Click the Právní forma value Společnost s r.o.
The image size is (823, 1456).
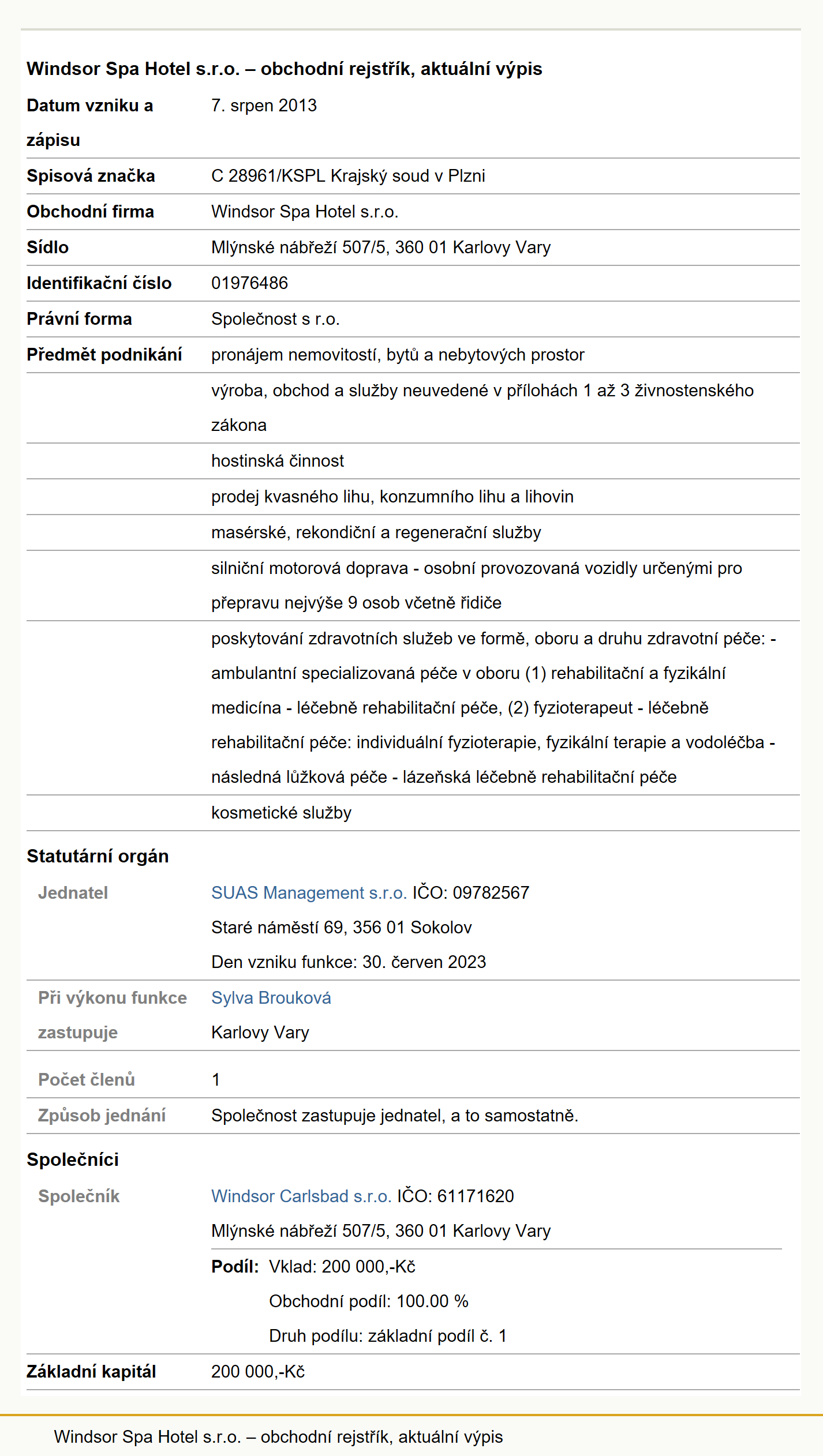coord(275,318)
